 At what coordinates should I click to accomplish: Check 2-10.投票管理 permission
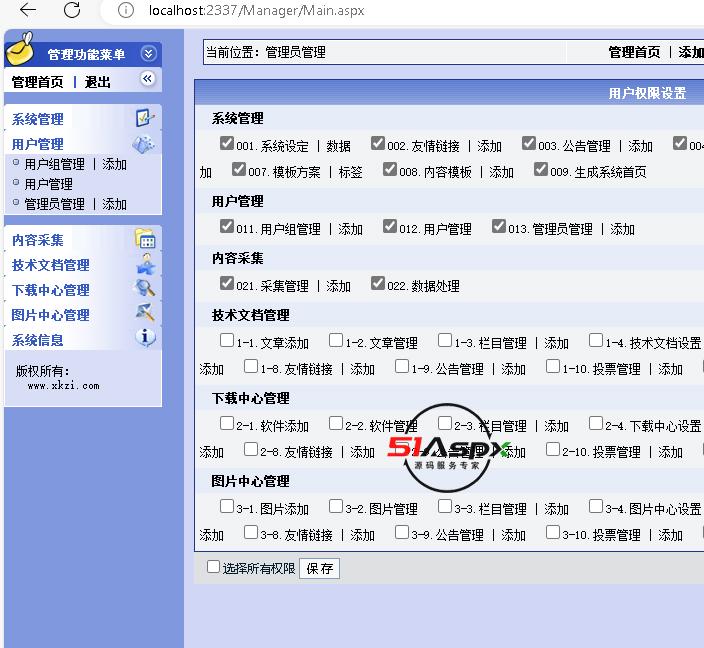pyautogui.click(x=553, y=450)
